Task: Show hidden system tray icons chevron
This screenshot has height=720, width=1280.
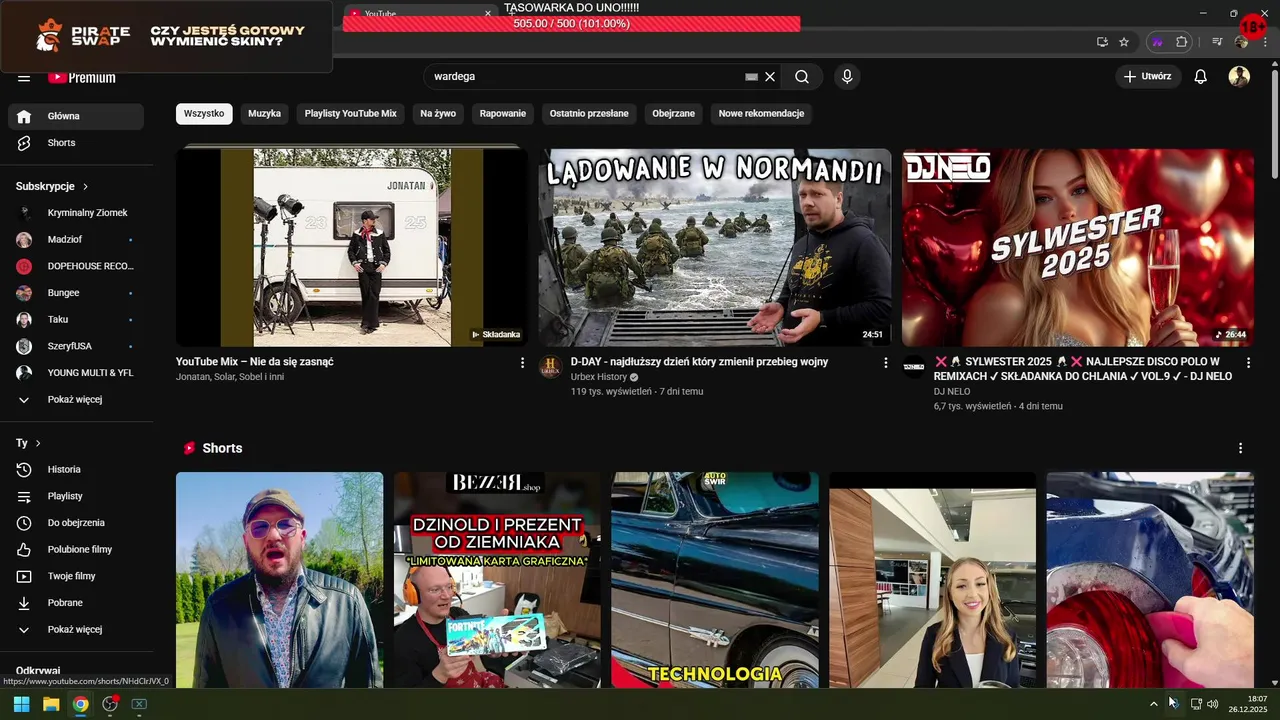Action: [x=1153, y=704]
